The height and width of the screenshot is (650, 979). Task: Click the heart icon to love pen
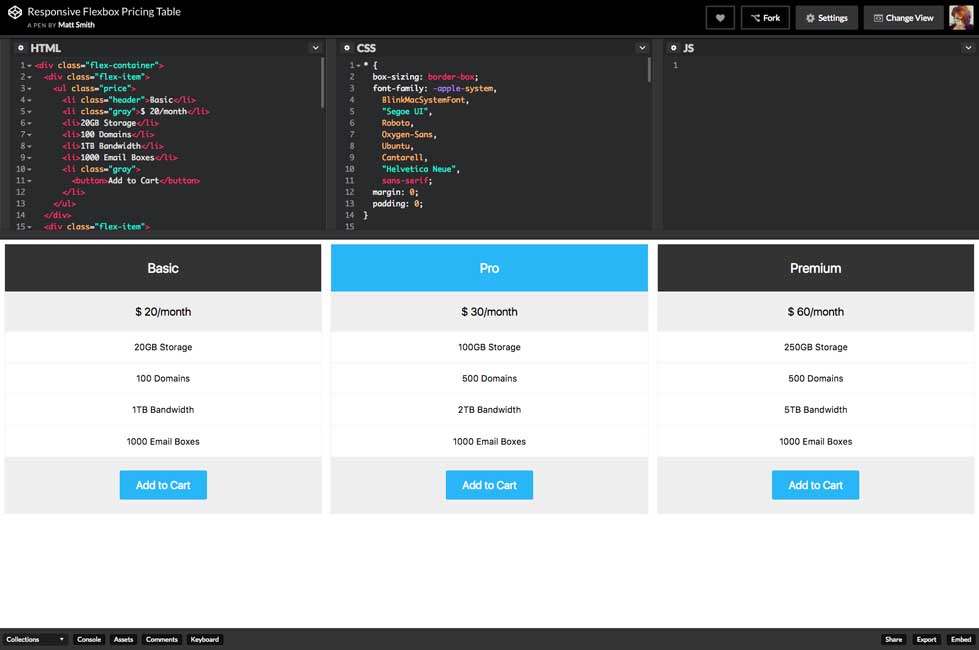[x=719, y=18]
